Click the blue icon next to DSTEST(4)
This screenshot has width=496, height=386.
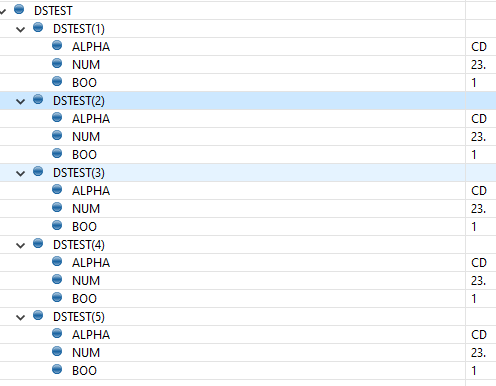point(38,243)
